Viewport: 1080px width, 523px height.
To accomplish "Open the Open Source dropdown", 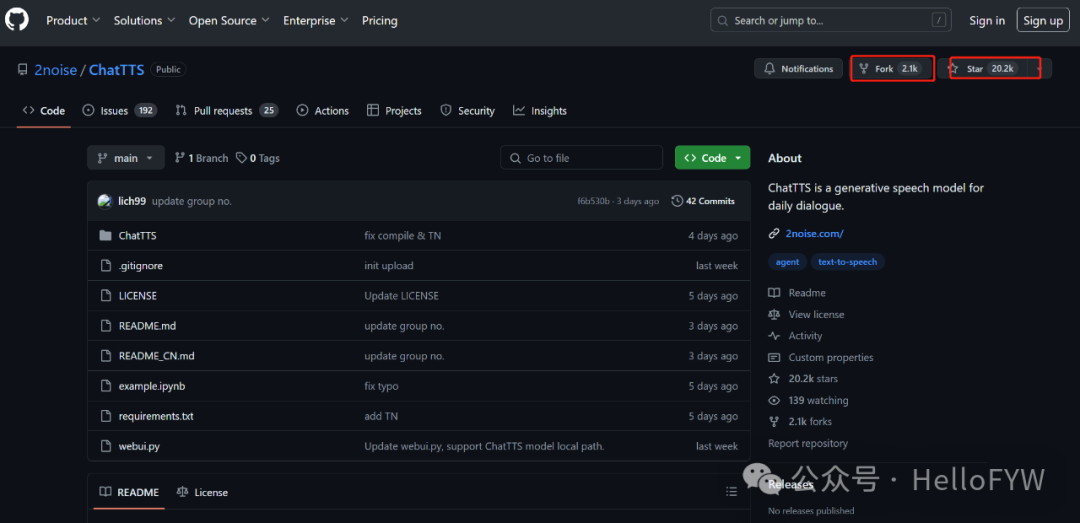I will pos(229,21).
